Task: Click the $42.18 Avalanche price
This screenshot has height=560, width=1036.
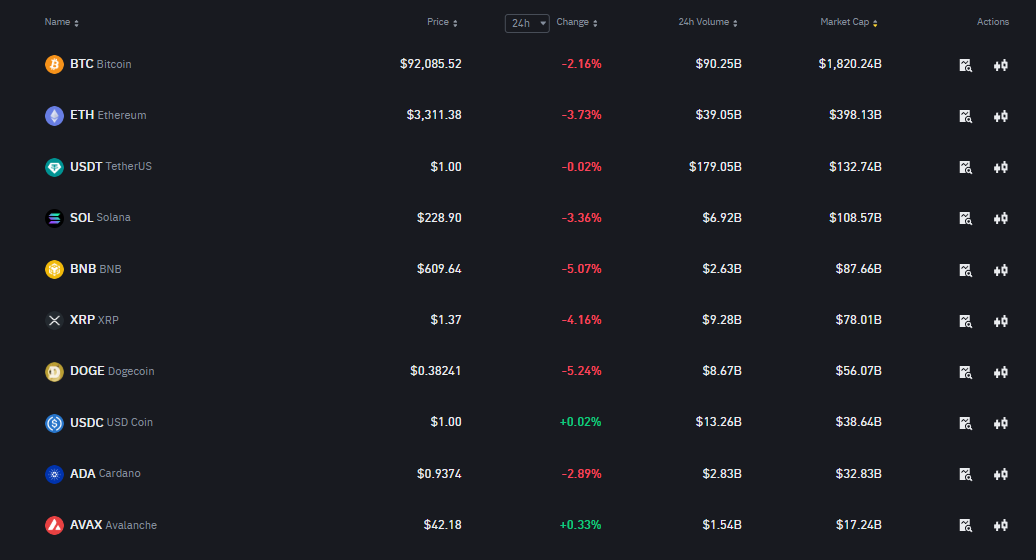Action: [443, 525]
